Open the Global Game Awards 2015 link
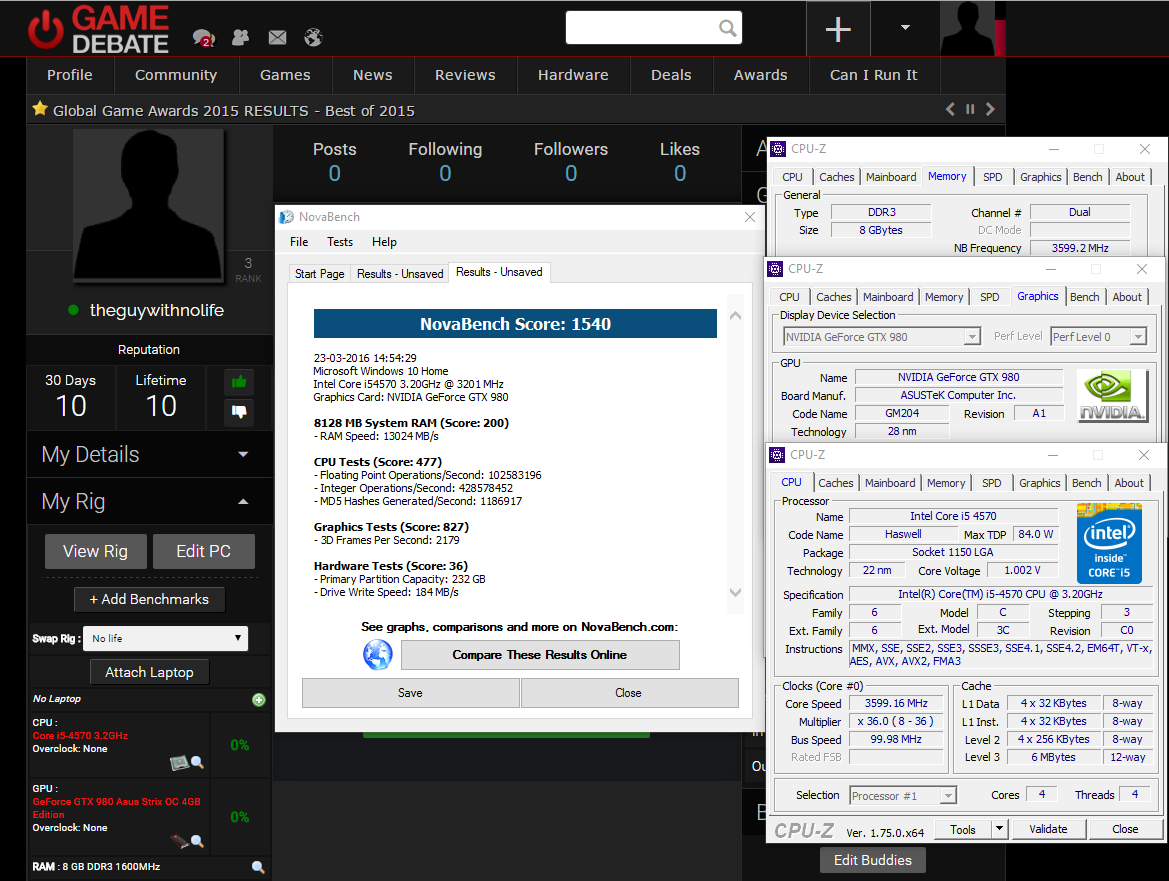Image resolution: width=1169 pixels, height=881 pixels. point(233,111)
